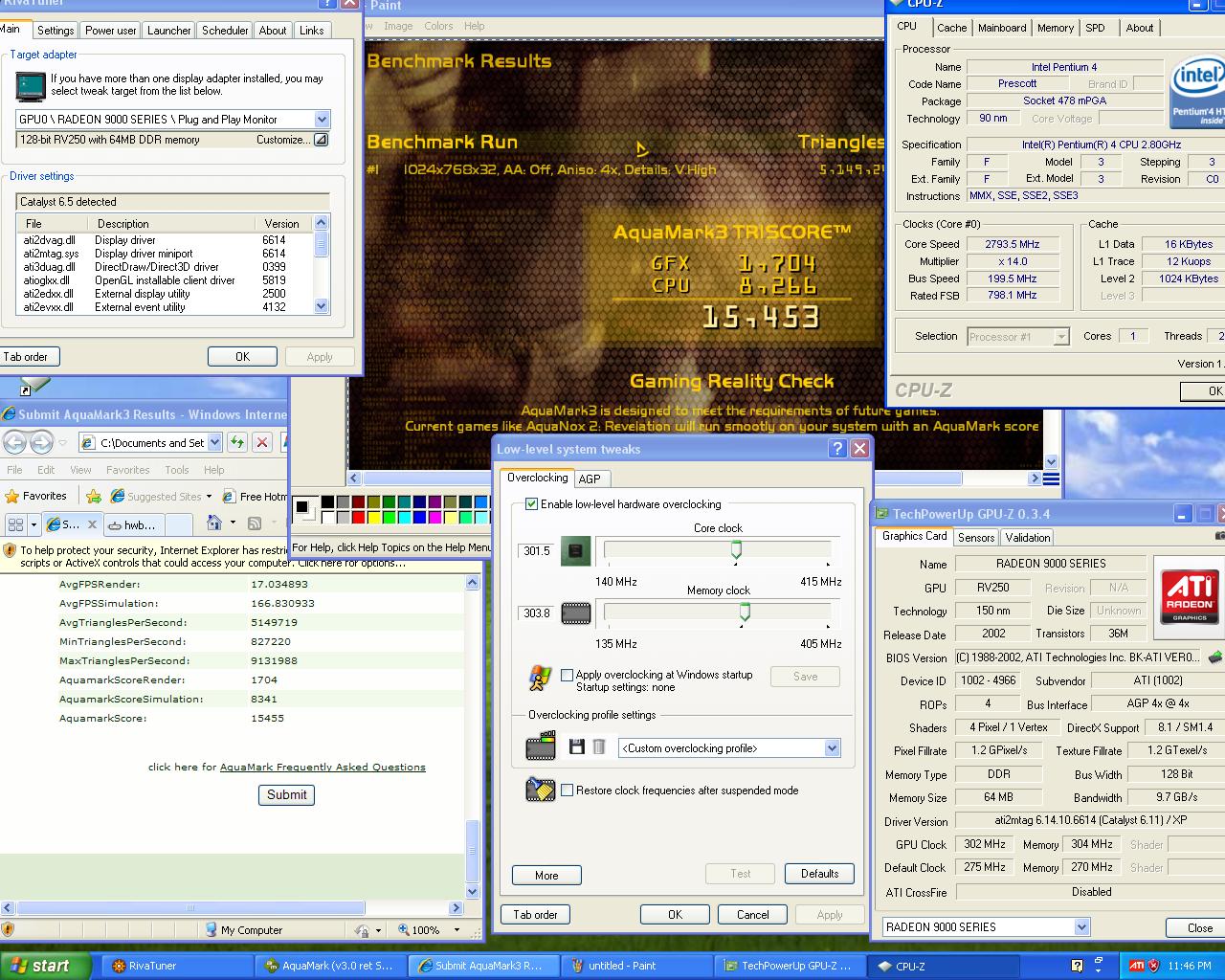The width and height of the screenshot is (1225, 980).
Task: Click OK in Low-level system tweaks
Action: point(675,914)
